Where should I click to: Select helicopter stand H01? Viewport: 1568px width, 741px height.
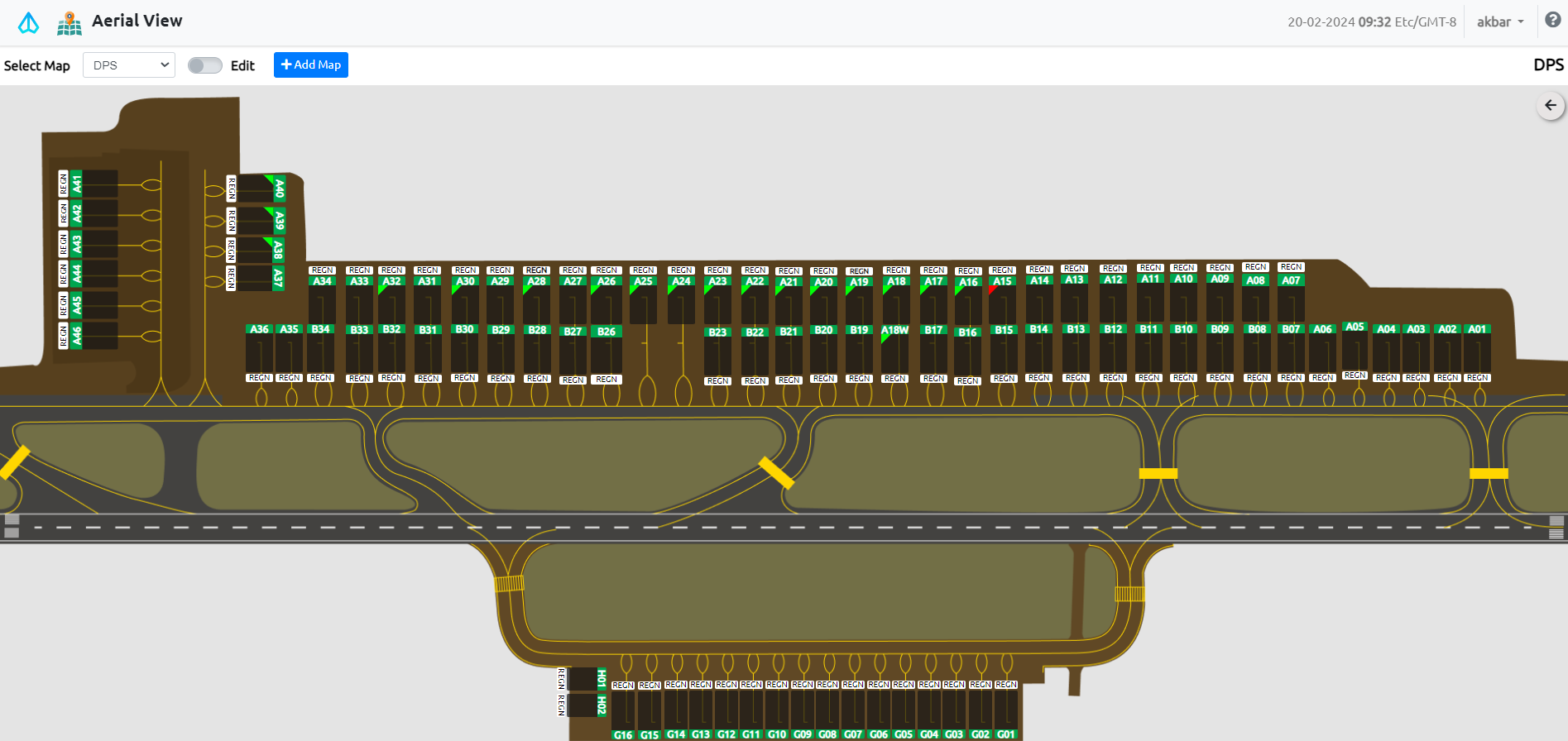pyautogui.click(x=602, y=679)
